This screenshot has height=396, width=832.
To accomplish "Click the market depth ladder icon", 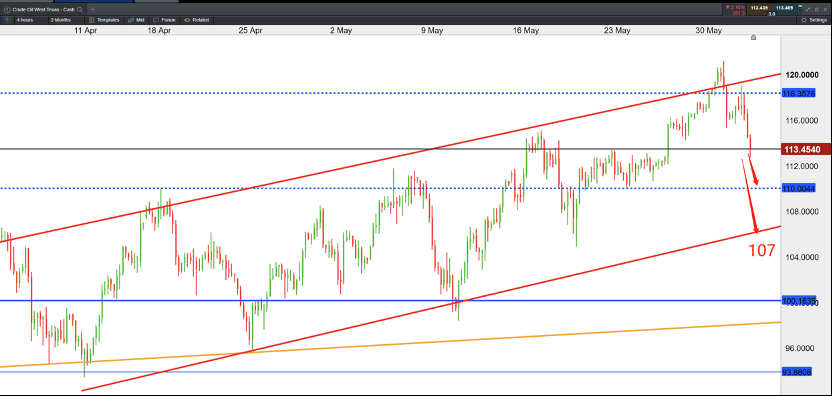I will coord(801,10).
